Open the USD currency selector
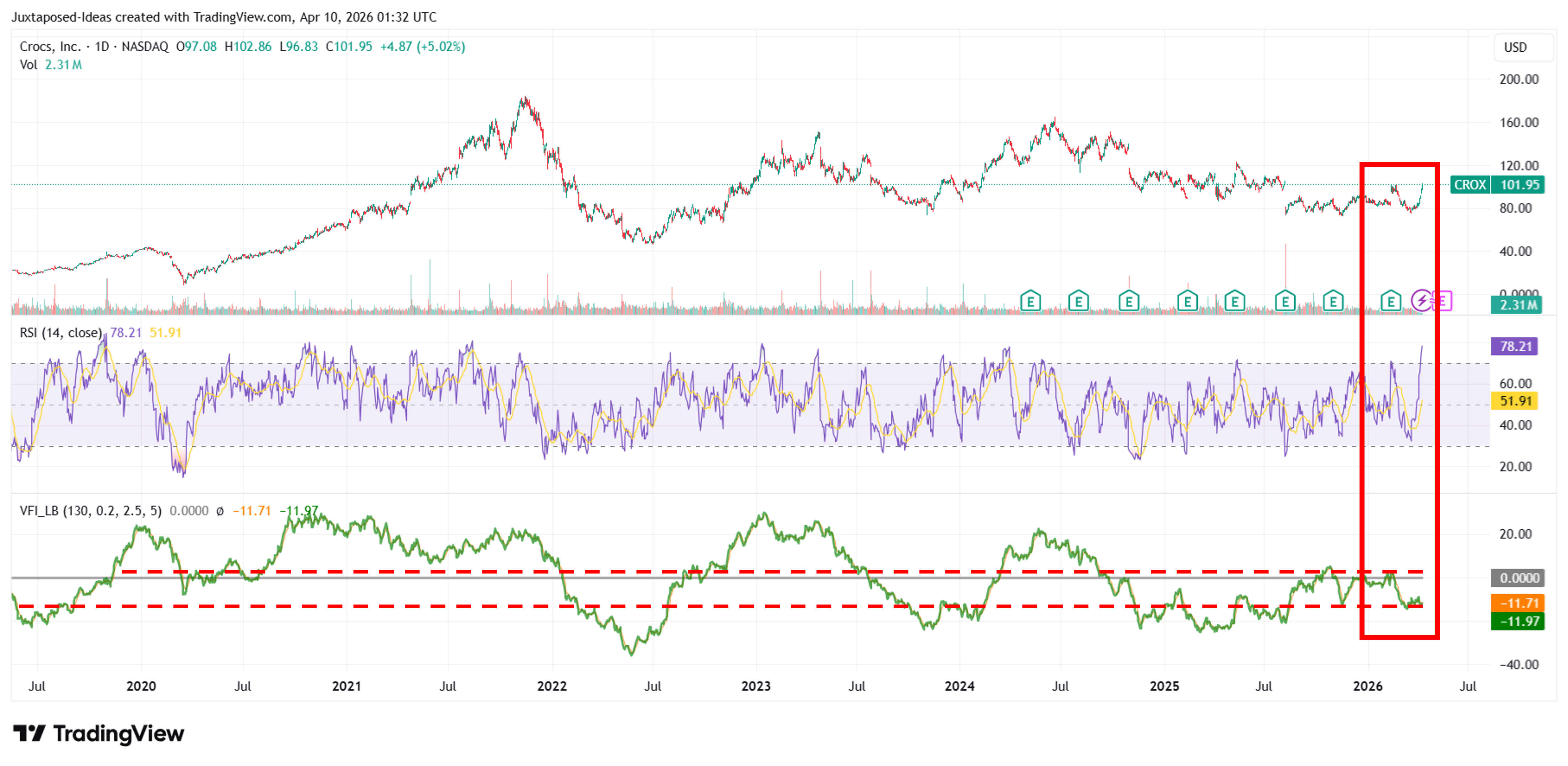The image size is (1568, 766). [x=1515, y=47]
